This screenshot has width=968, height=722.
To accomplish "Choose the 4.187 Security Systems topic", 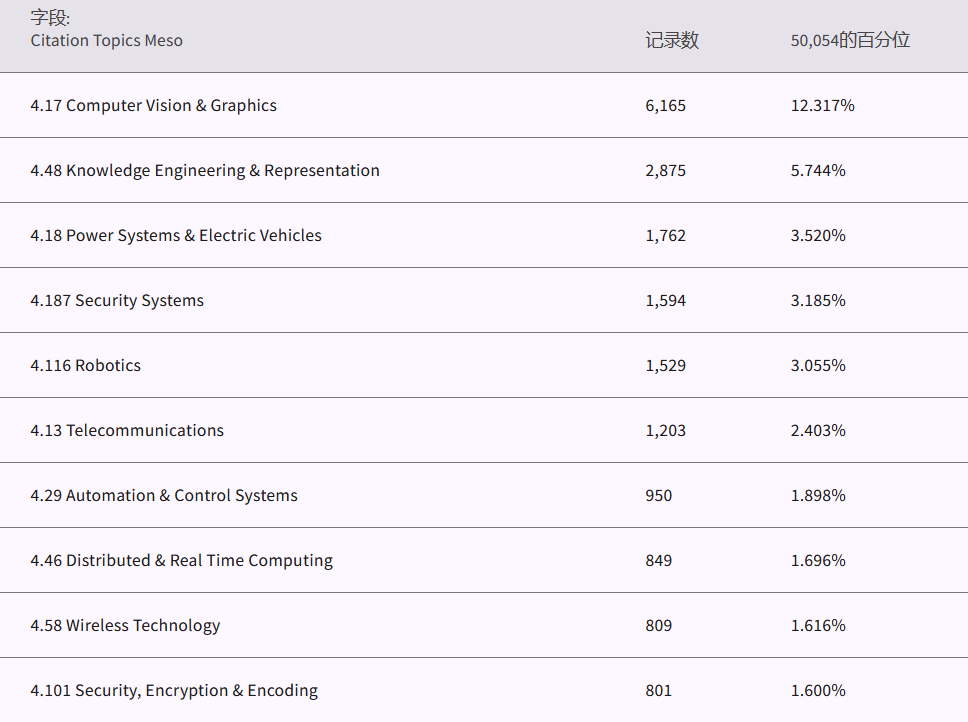I will (x=117, y=301).
